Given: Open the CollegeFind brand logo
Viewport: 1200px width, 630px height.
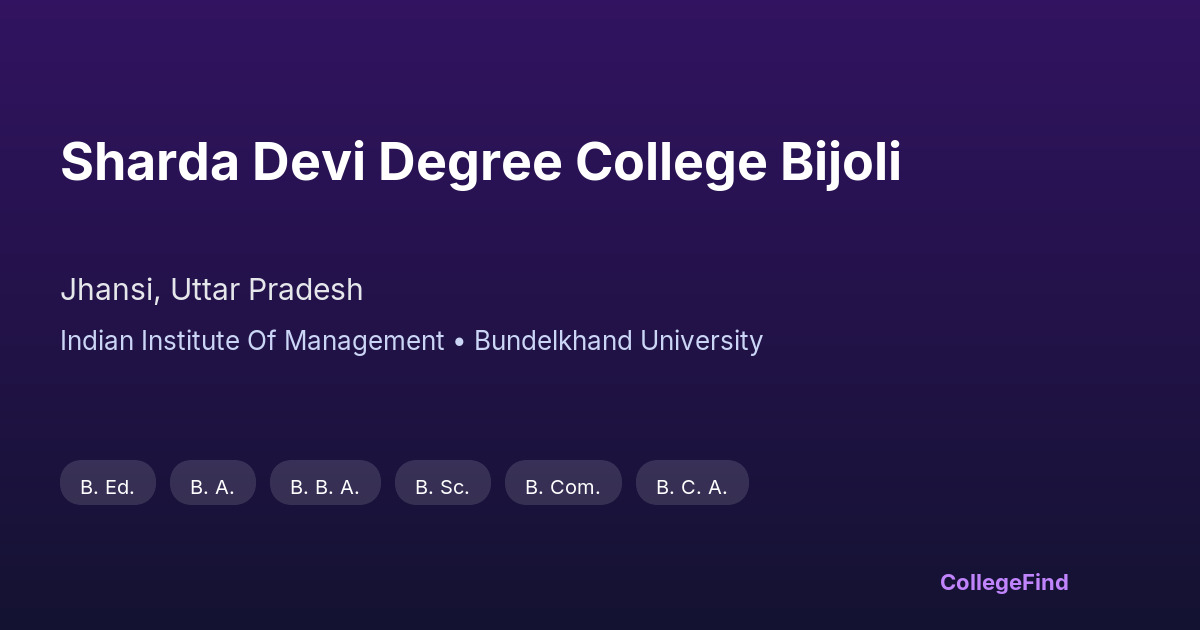Looking at the screenshot, I should pyautogui.click(x=1004, y=582).
